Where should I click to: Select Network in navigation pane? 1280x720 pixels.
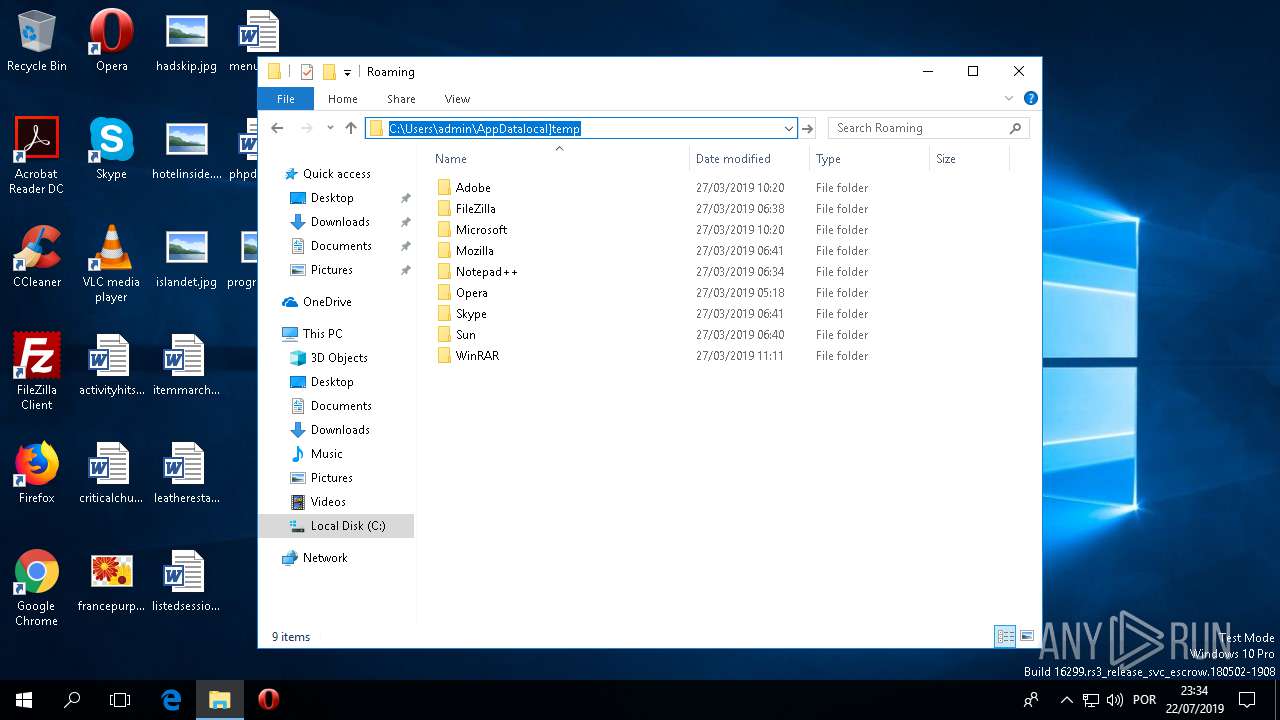point(315,558)
